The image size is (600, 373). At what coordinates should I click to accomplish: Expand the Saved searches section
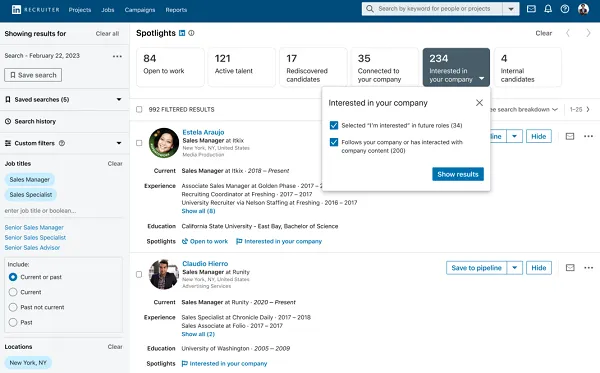tap(119, 99)
